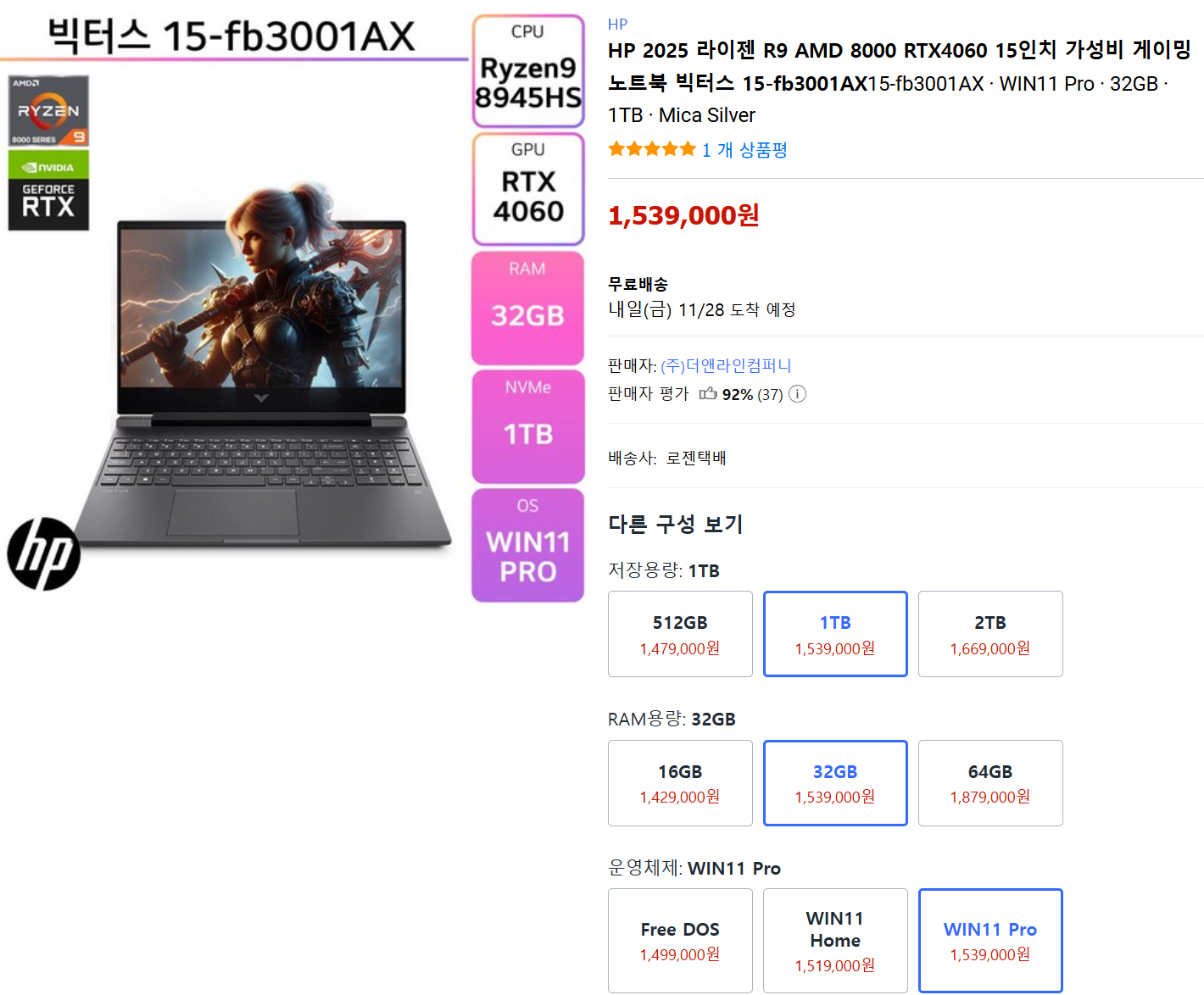Select the WIN11 Pro option
Image resolution: width=1204 pixels, height=995 pixels.
click(990, 941)
